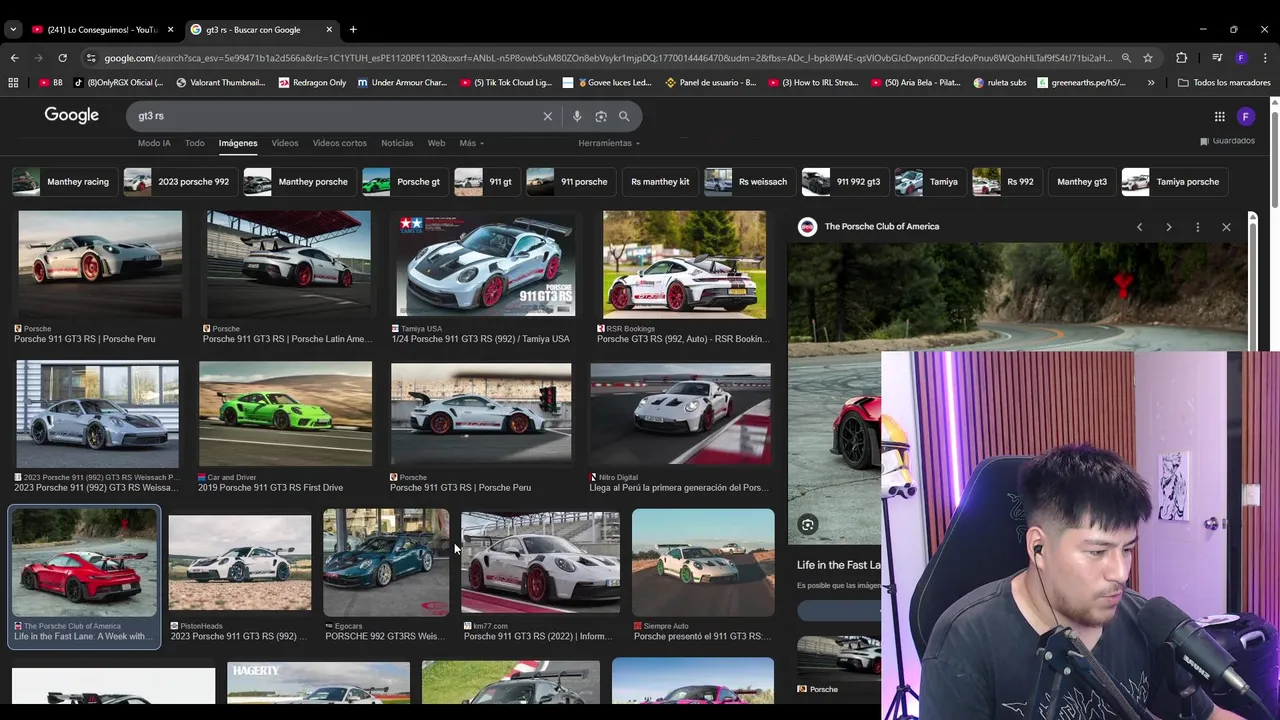1280x720 pixels.
Task: Open the tab search dropdown arrow
Action: (x=12, y=29)
